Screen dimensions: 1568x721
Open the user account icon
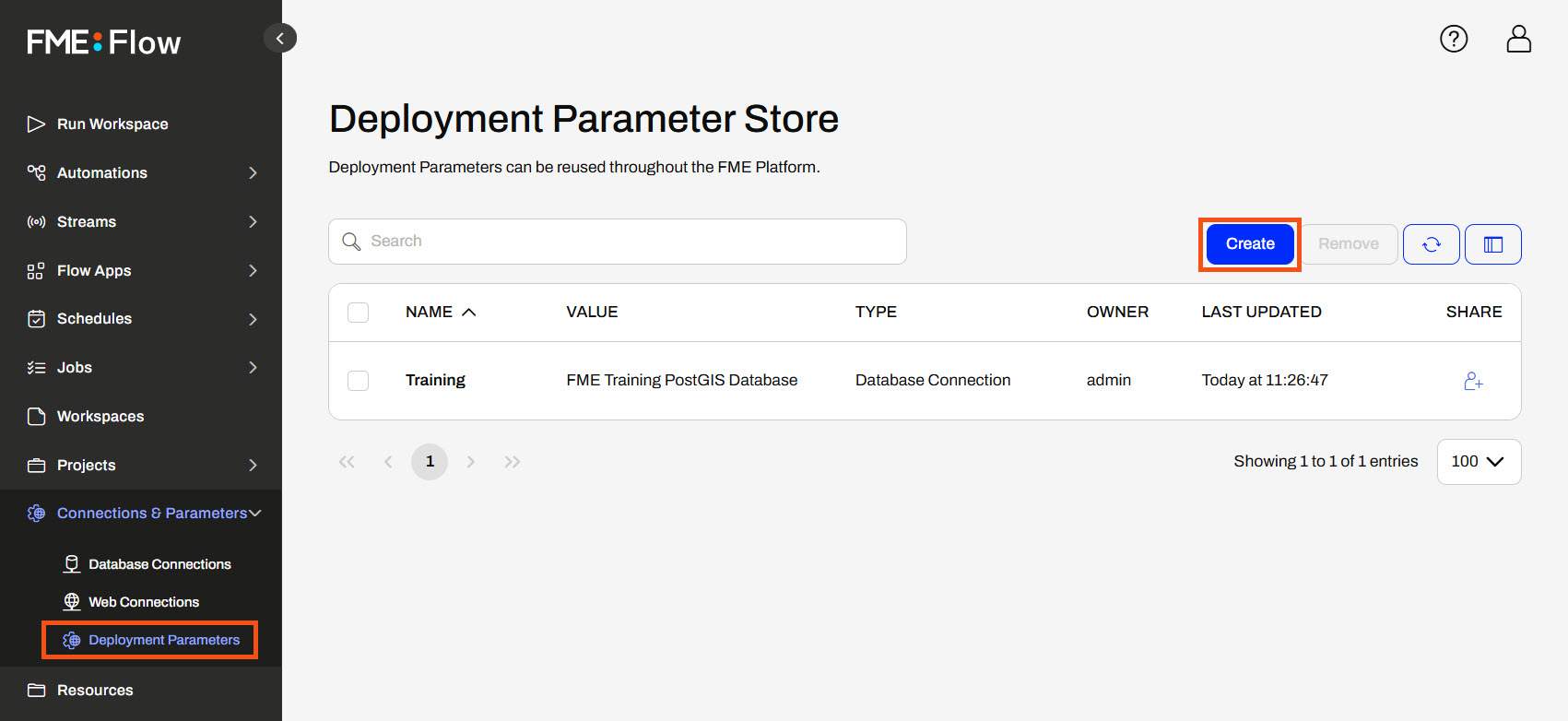[x=1518, y=39]
